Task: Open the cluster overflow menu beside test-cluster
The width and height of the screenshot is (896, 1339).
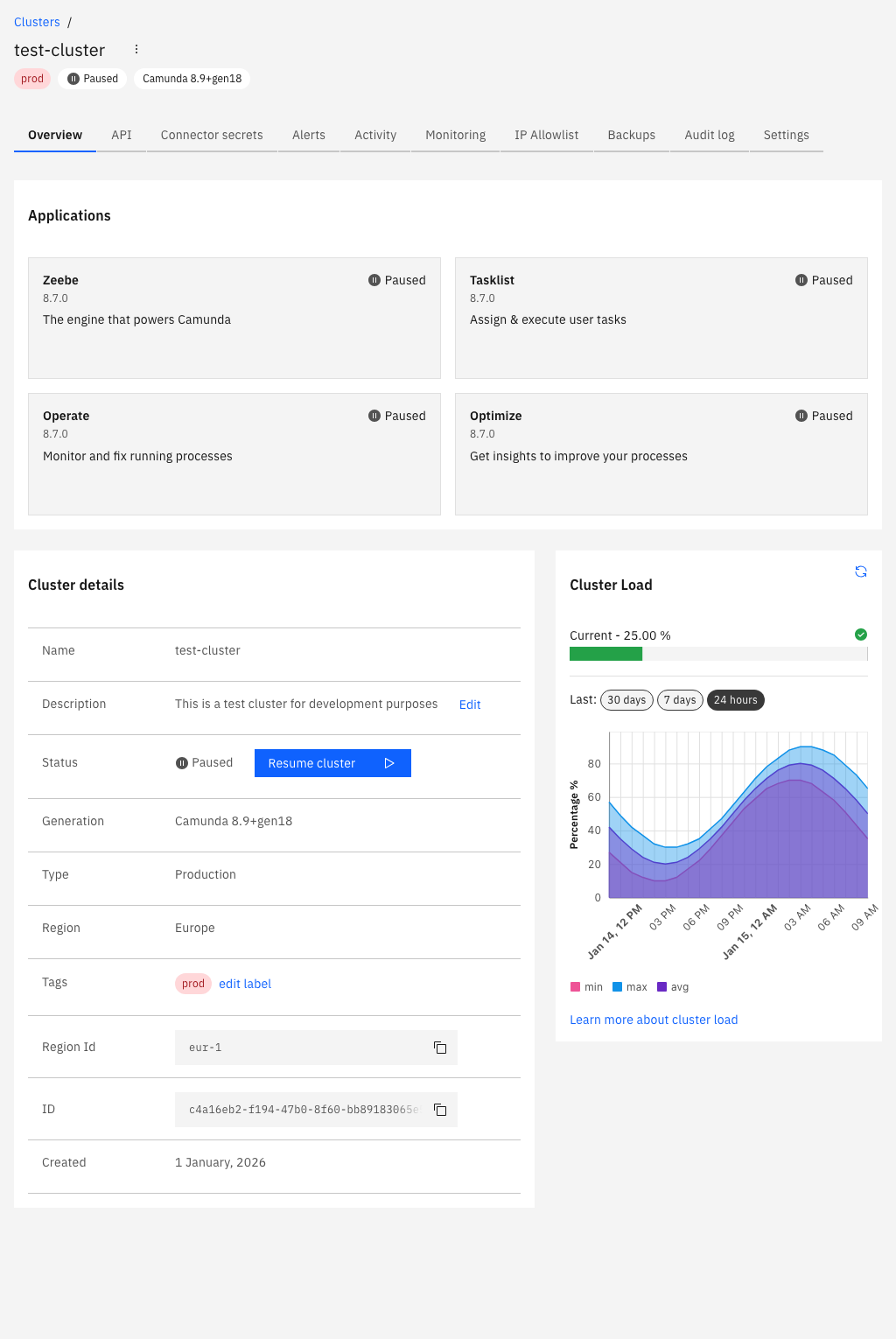Action: pos(136,50)
